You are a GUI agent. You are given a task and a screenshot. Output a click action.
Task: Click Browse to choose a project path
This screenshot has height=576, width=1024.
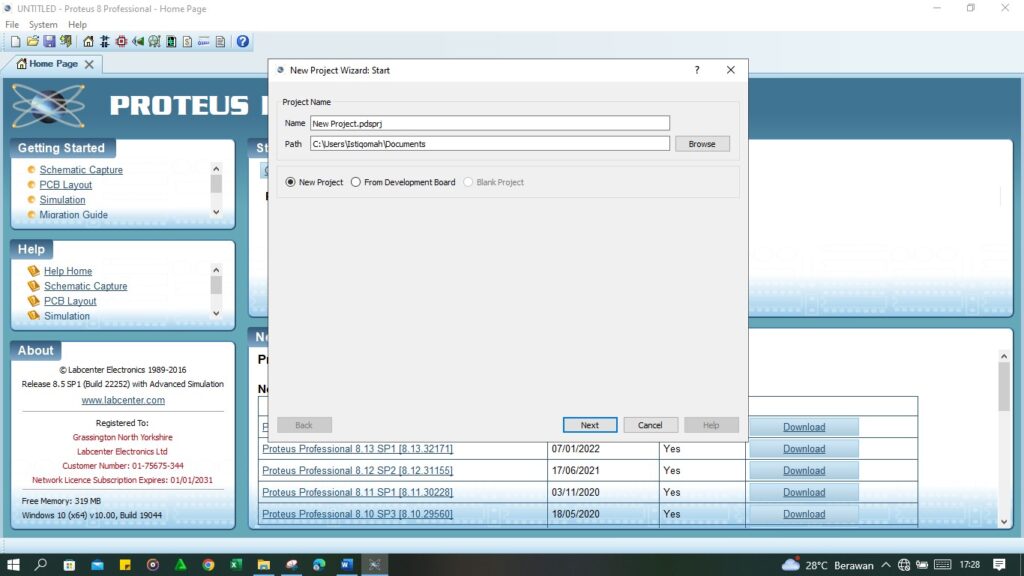(x=702, y=143)
